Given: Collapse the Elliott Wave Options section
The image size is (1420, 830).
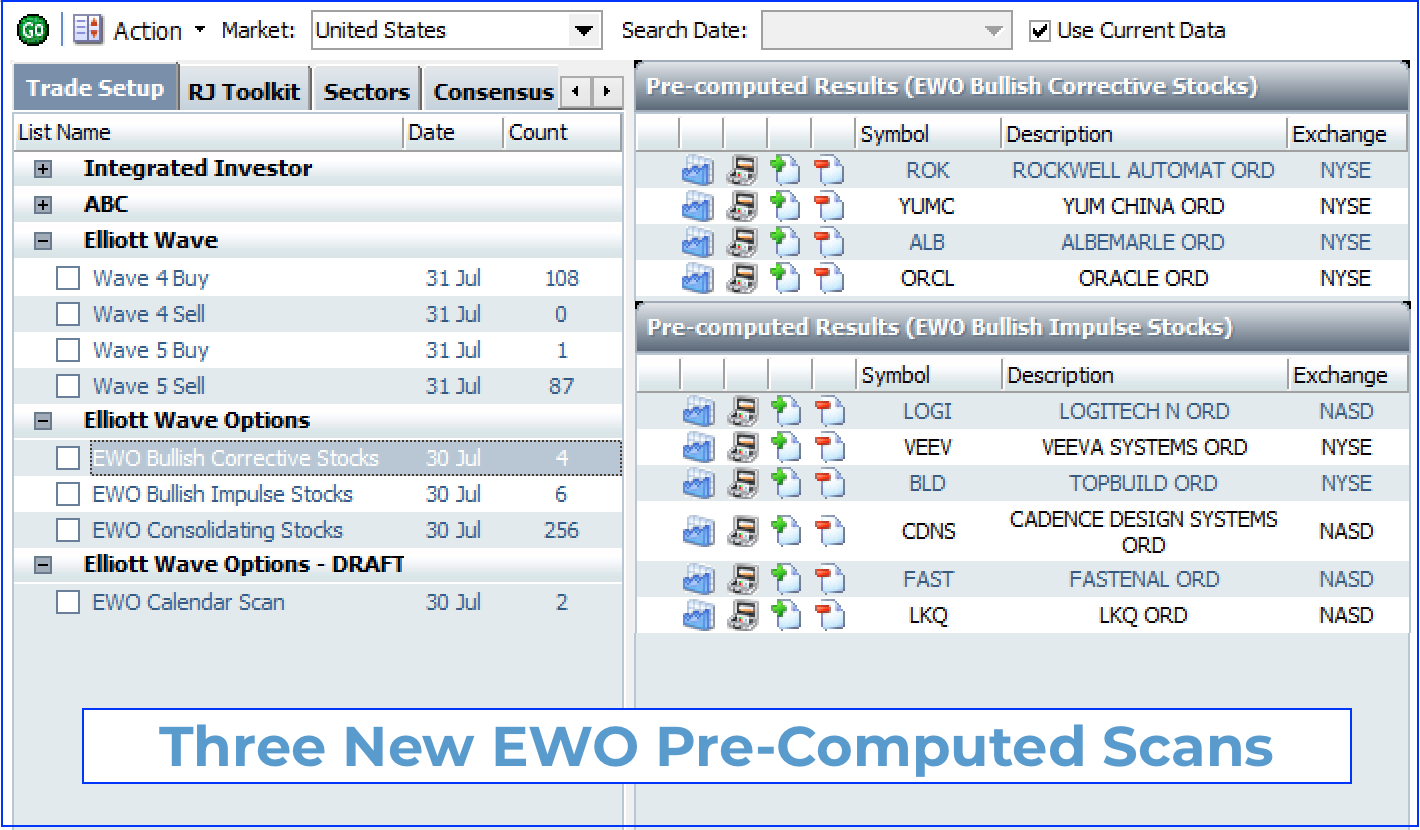Looking at the screenshot, I should tap(40, 420).
